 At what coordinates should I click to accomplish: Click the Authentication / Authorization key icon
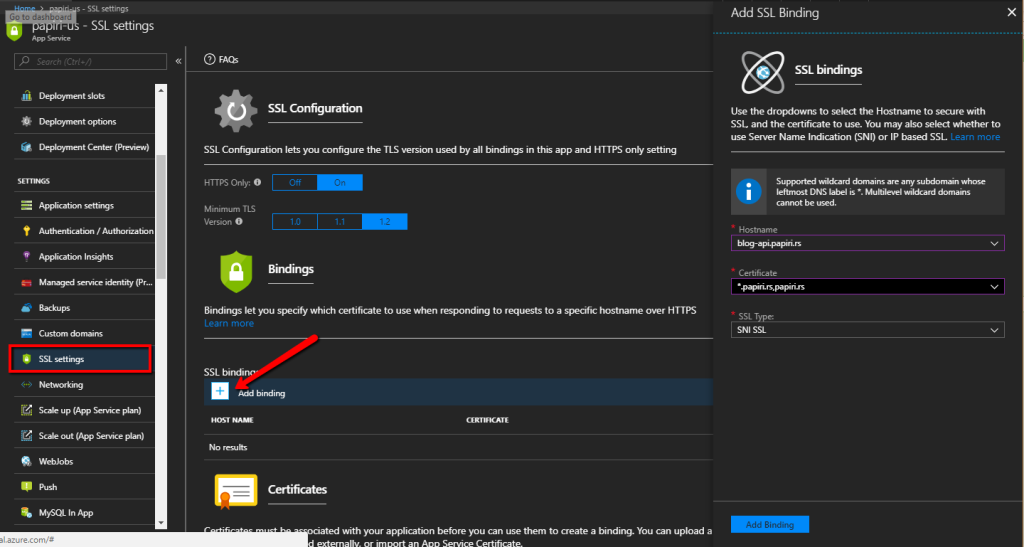tap(26, 231)
